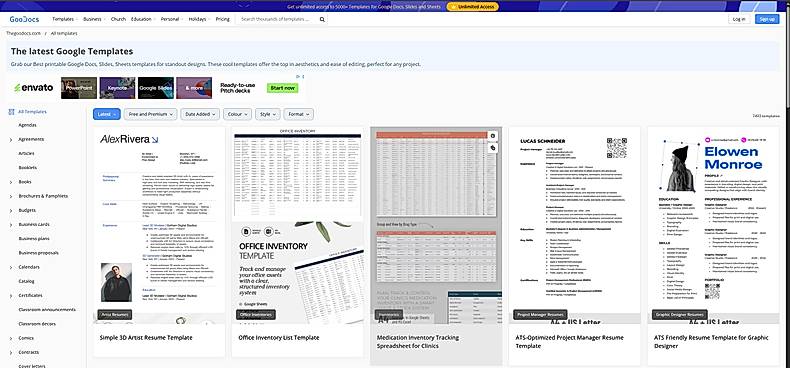Click the All Templates grid icon
Screen dimensions: 790x368
pyautogui.click(x=11, y=112)
